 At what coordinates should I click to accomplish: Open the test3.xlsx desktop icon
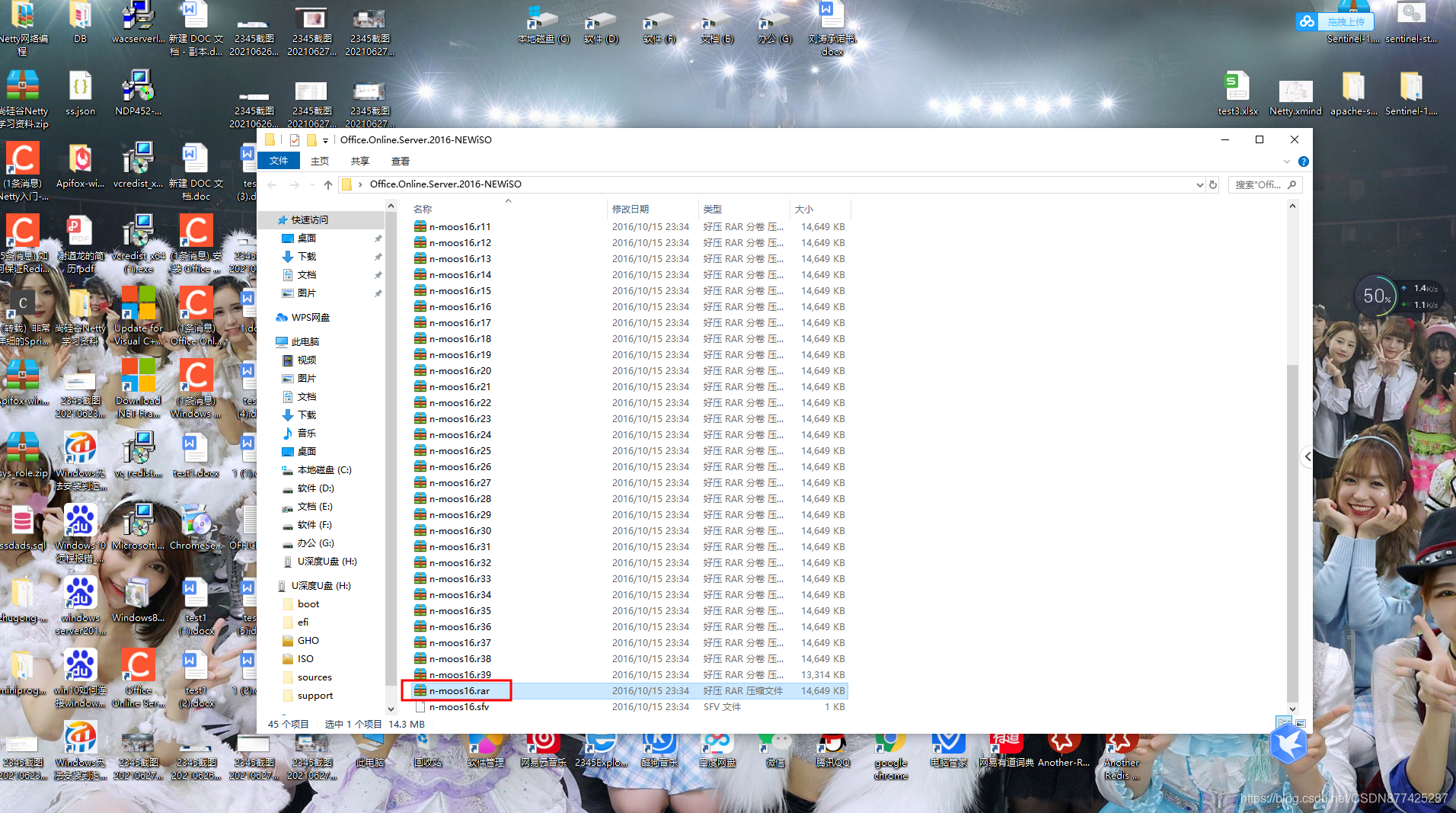[1237, 94]
